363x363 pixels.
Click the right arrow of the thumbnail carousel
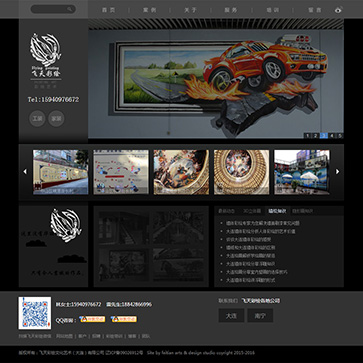coord(337,171)
